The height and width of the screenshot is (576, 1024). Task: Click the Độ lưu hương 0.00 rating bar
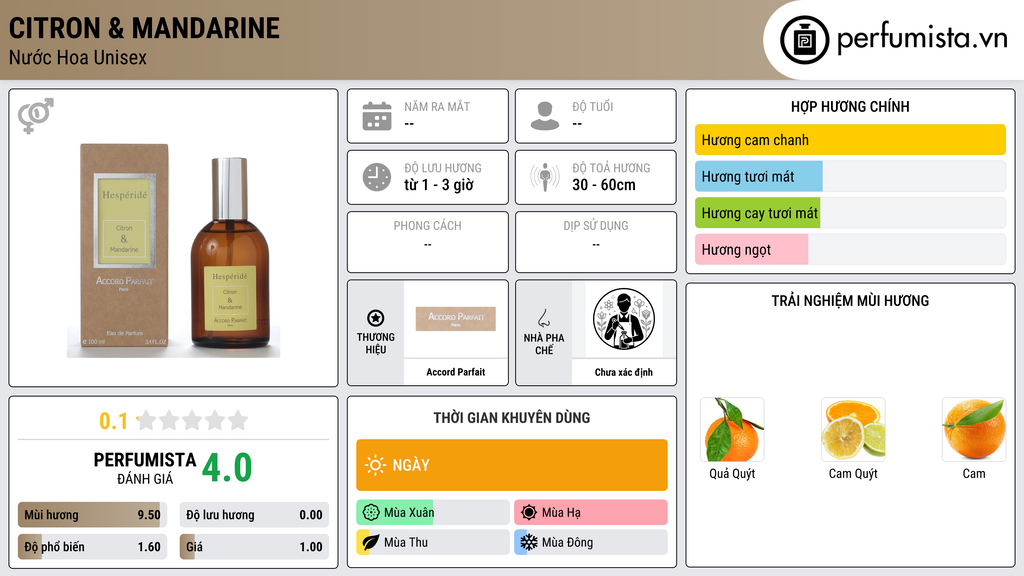pyautogui.click(x=254, y=515)
